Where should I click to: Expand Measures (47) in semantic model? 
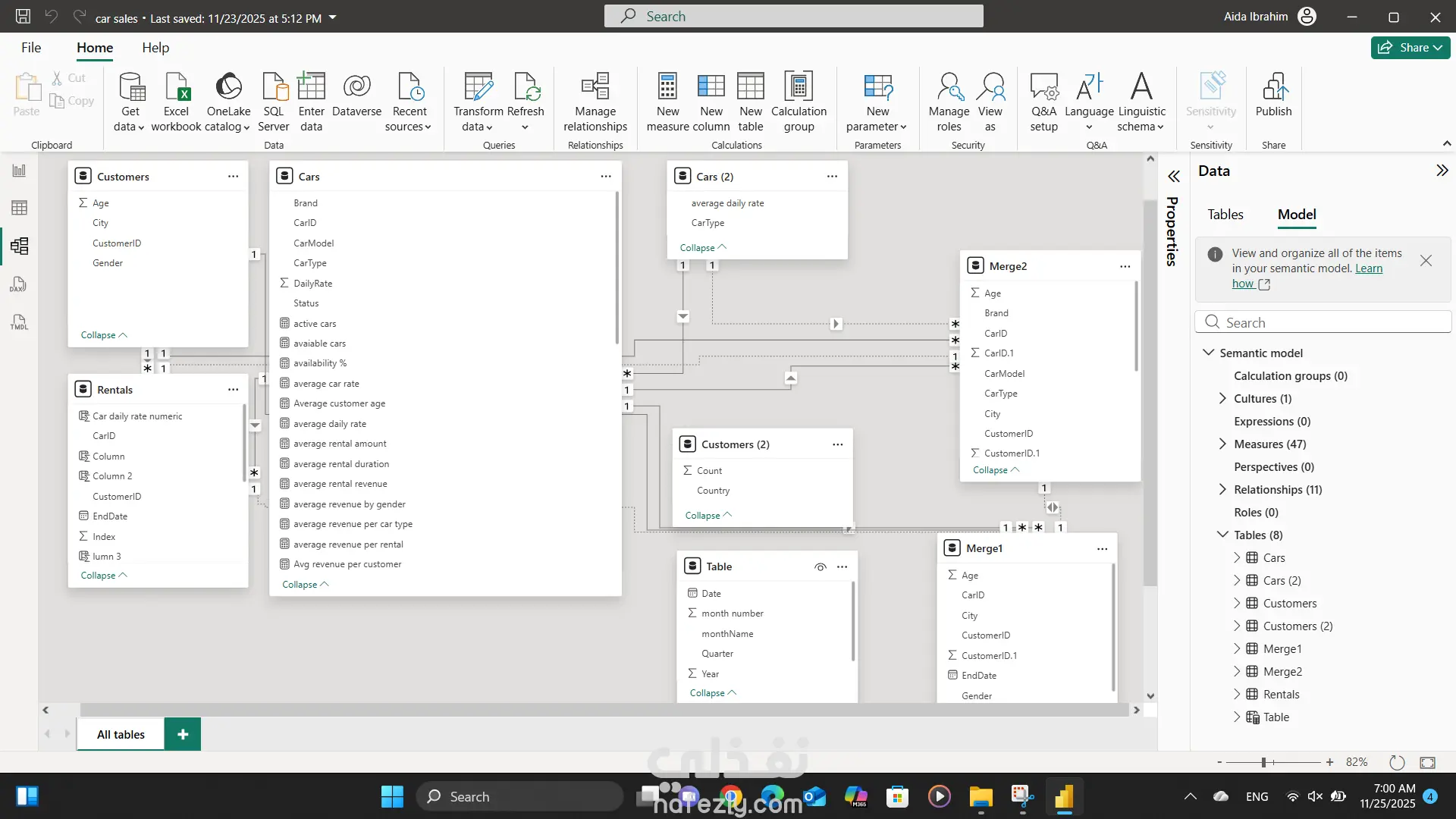(1222, 444)
